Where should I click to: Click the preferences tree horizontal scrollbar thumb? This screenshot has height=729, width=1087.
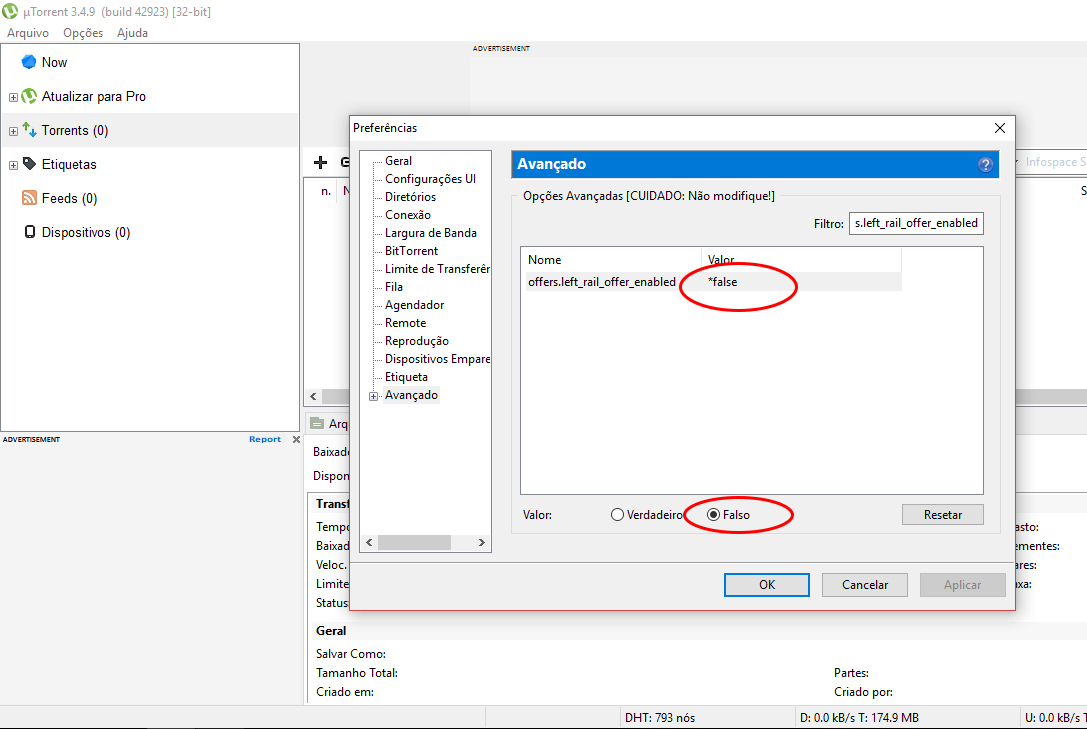(x=415, y=543)
